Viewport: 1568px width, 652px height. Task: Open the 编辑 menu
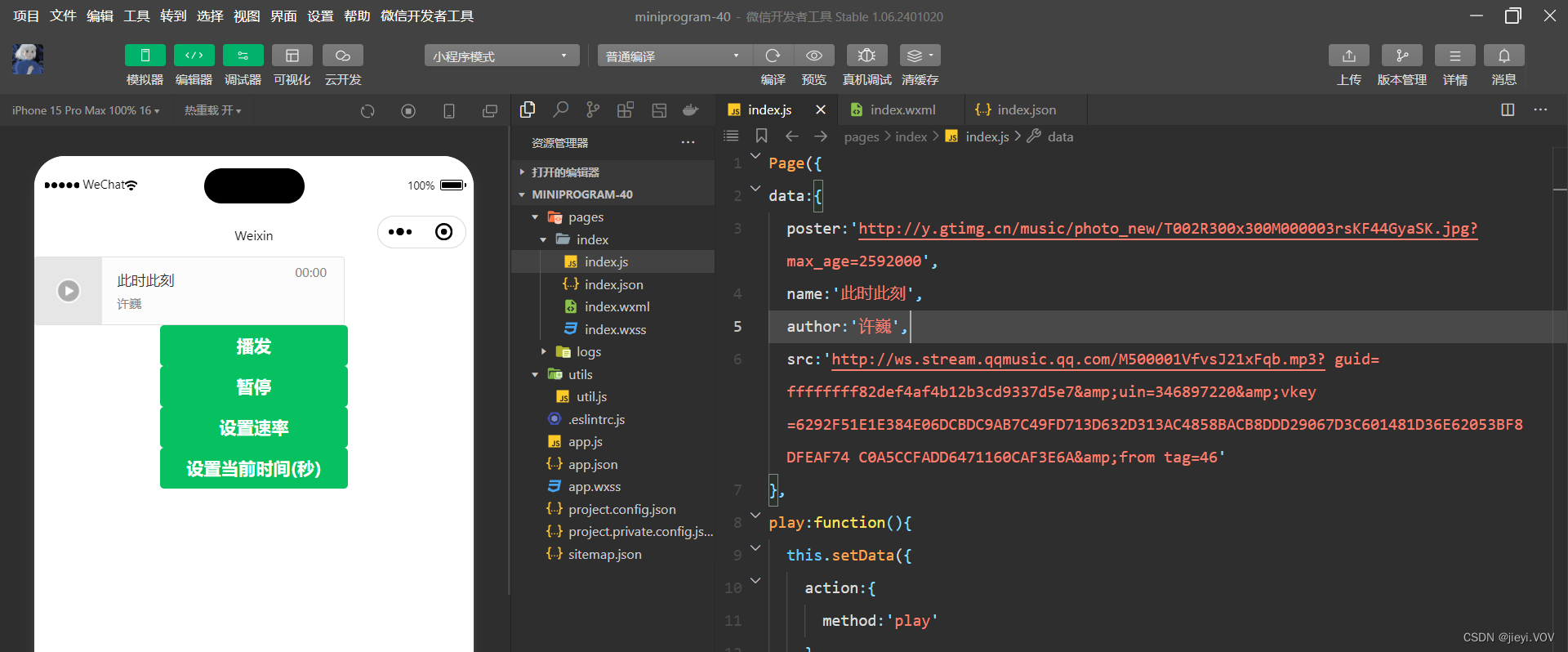tap(100, 16)
